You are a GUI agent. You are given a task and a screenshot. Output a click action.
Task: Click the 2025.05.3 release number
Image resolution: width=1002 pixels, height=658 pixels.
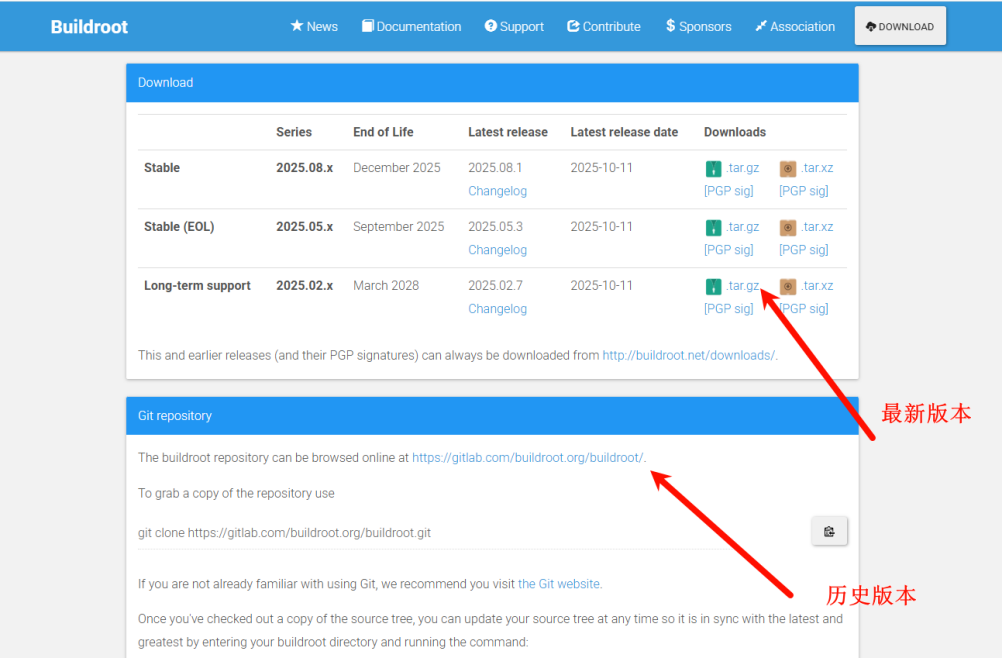(495, 226)
